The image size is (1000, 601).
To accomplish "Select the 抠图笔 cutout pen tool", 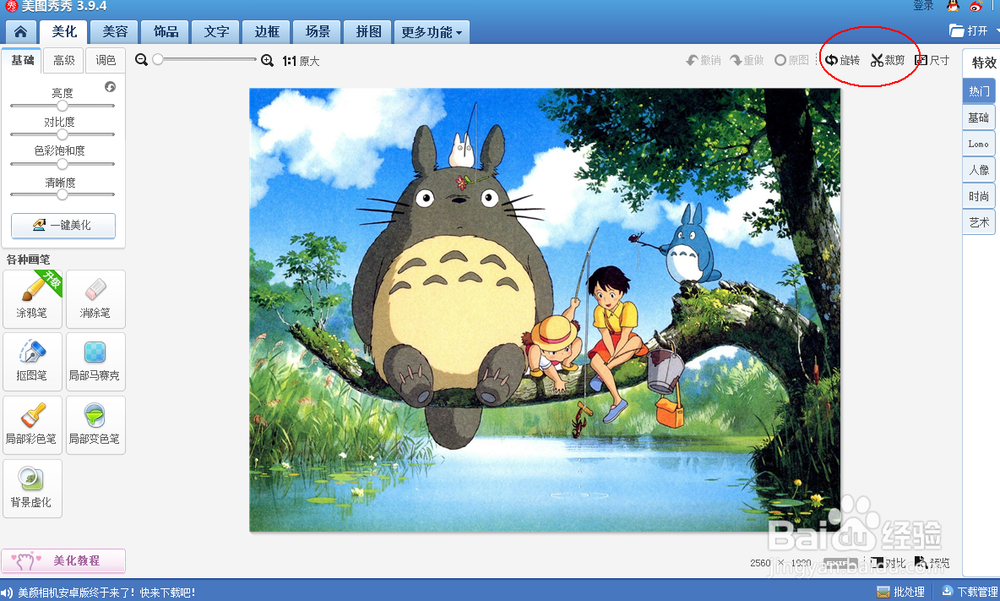I will 32,361.
